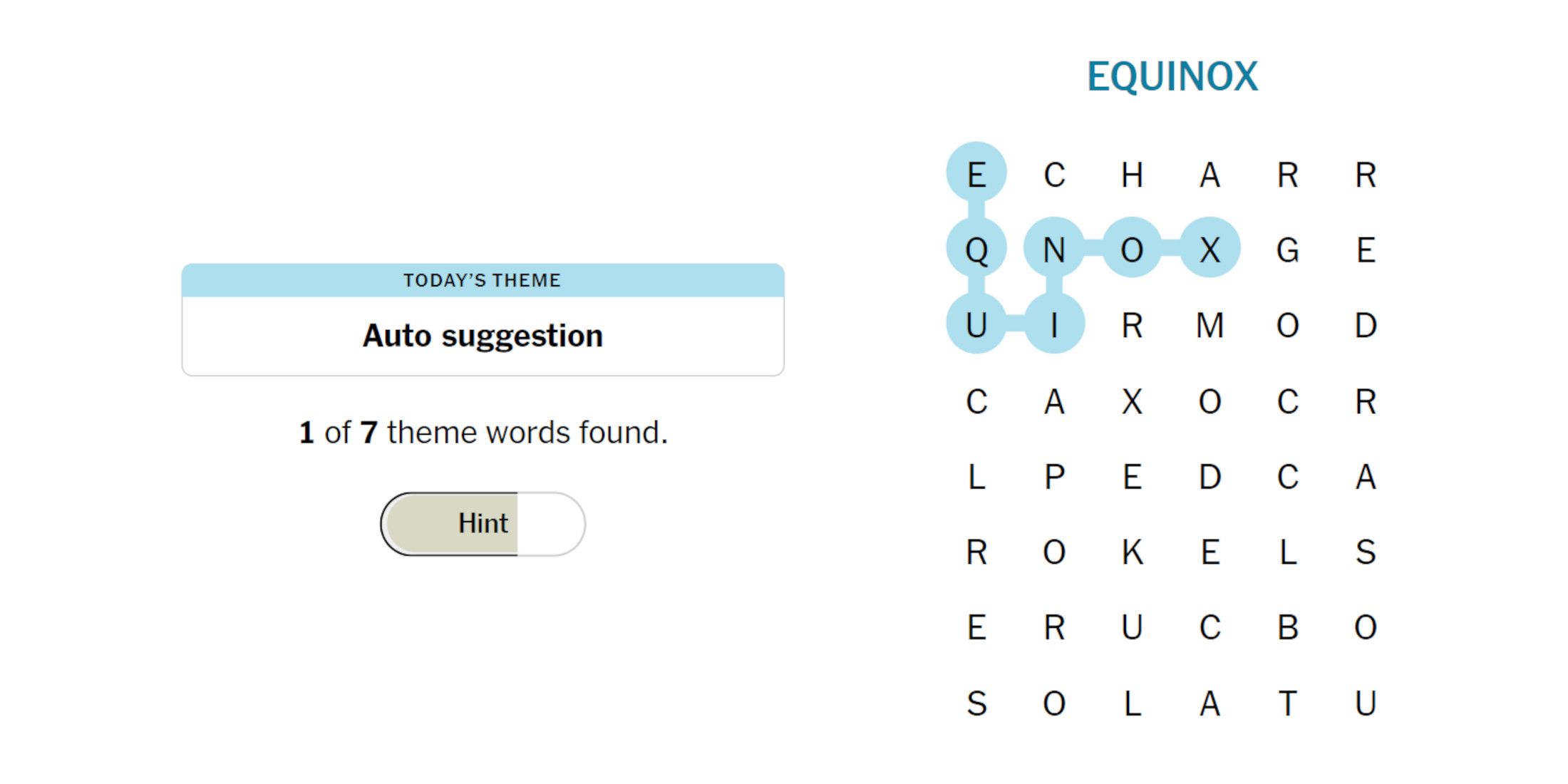
Task: Click the Auto suggestion theme card
Action: point(483,336)
